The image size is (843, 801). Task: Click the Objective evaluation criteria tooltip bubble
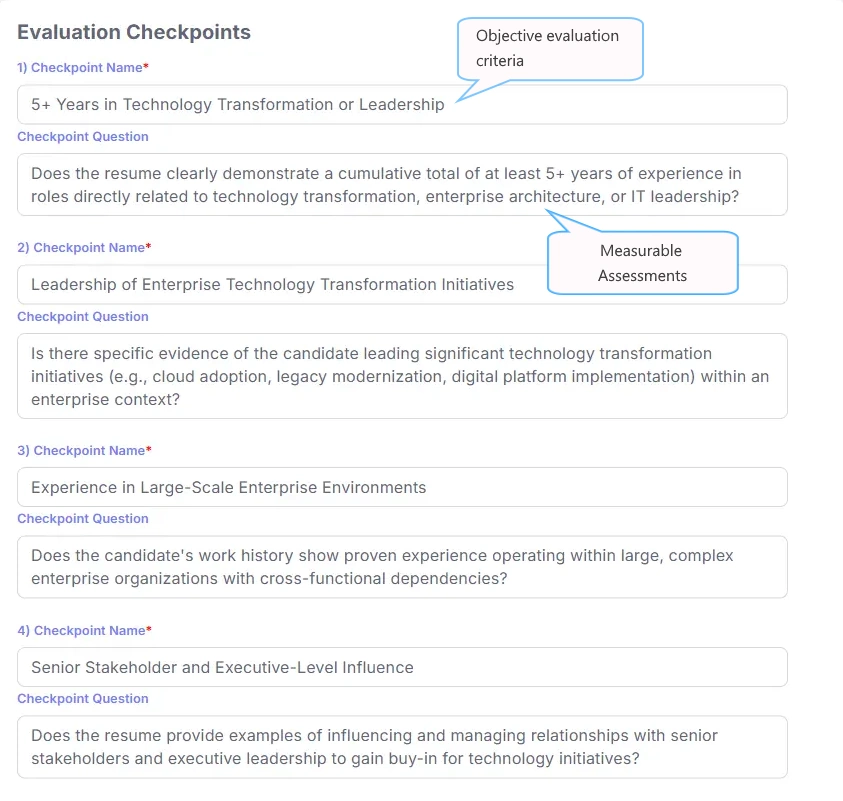[549, 48]
